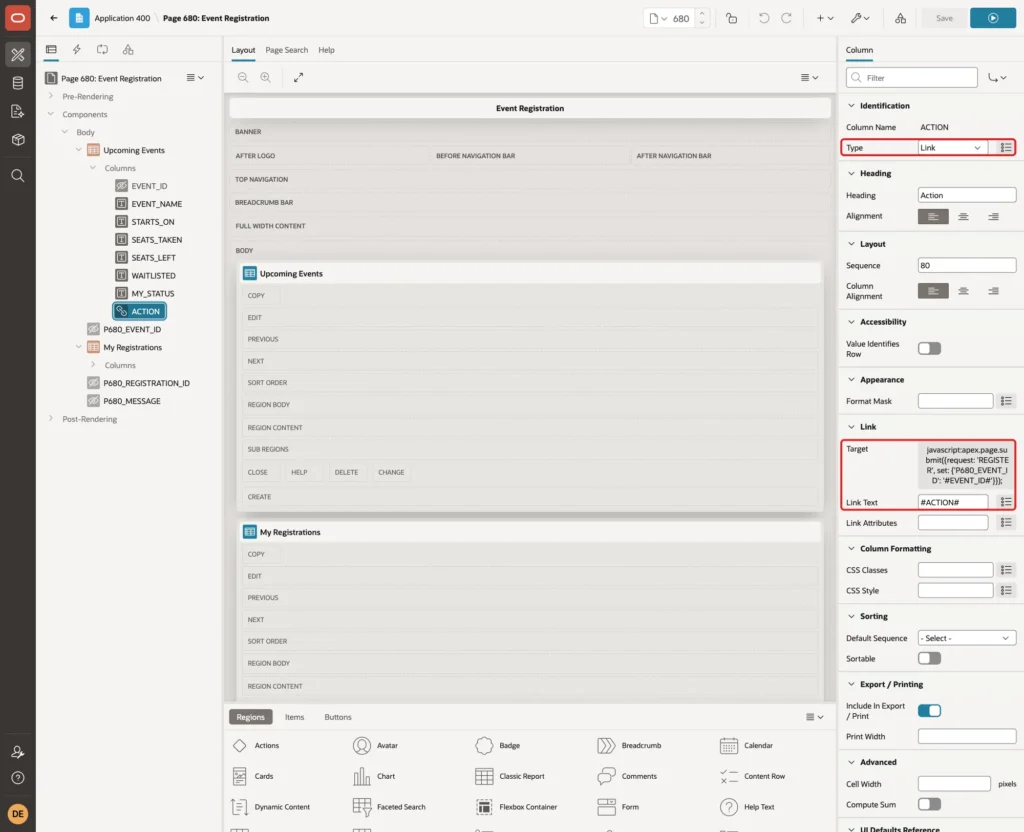Zoom out the layout view

point(243,78)
